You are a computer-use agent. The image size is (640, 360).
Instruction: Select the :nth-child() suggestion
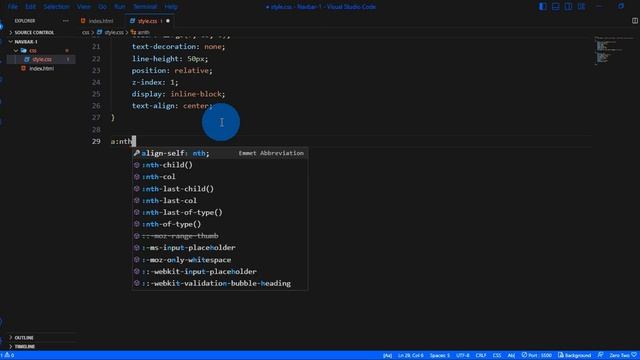click(220, 165)
